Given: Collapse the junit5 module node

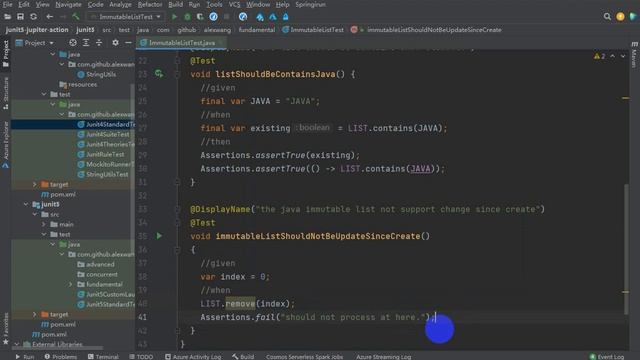Looking at the screenshot, I should coord(26,204).
